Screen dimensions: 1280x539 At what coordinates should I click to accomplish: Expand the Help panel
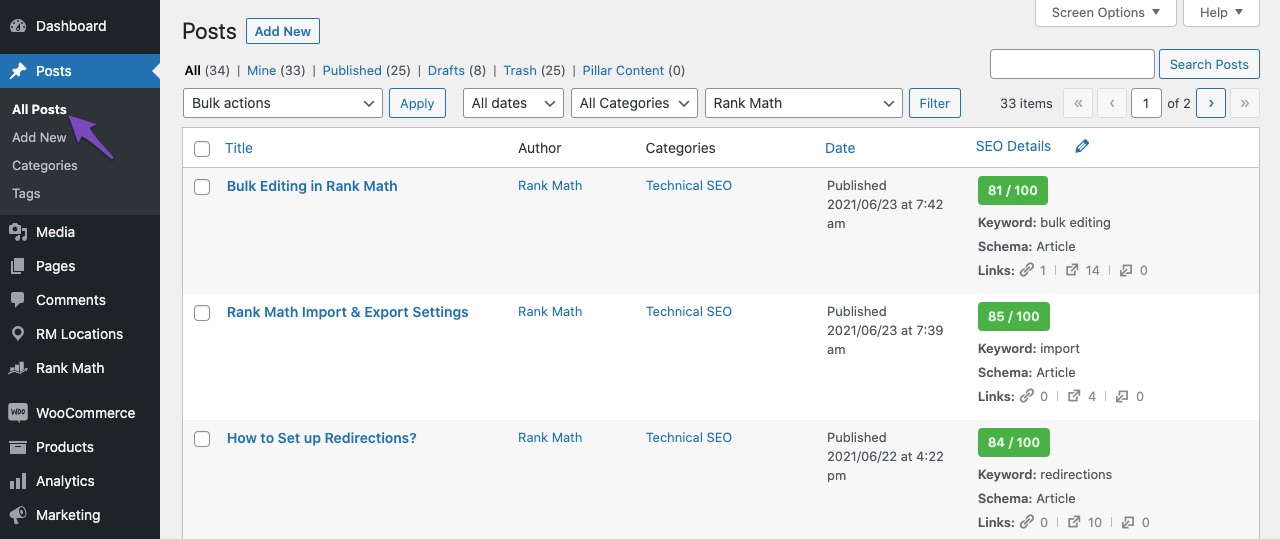click(x=1221, y=12)
